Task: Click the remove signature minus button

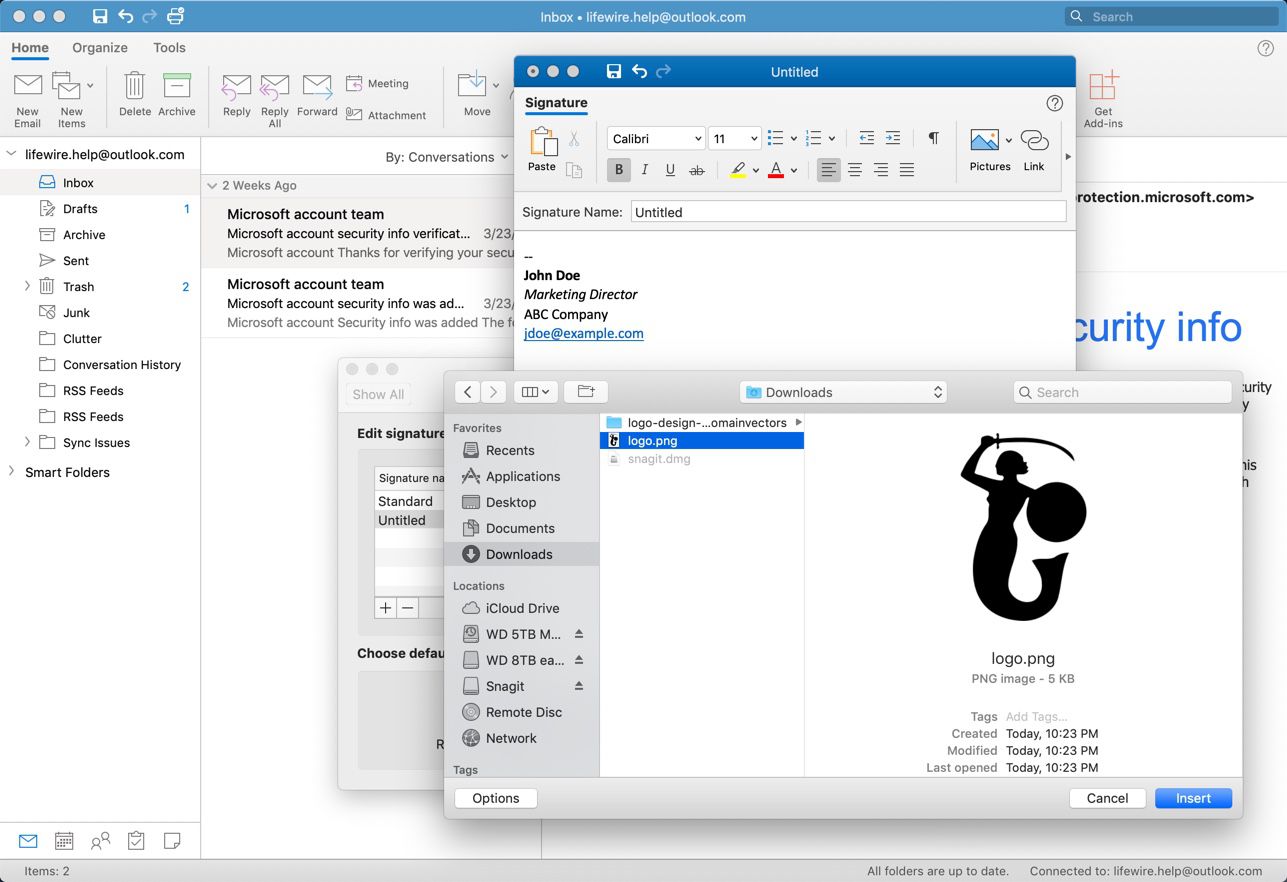Action: pyautogui.click(x=407, y=608)
